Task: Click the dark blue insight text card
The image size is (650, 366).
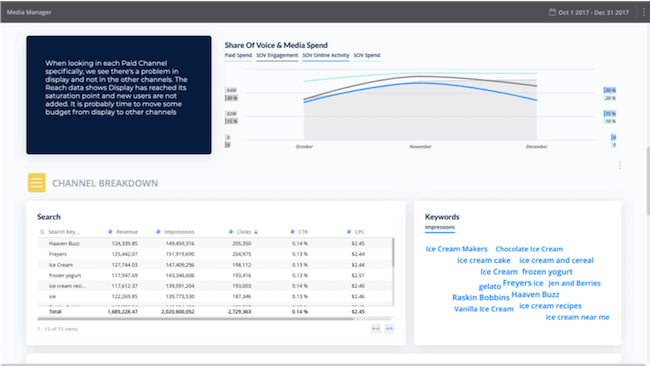Action: 119,95
